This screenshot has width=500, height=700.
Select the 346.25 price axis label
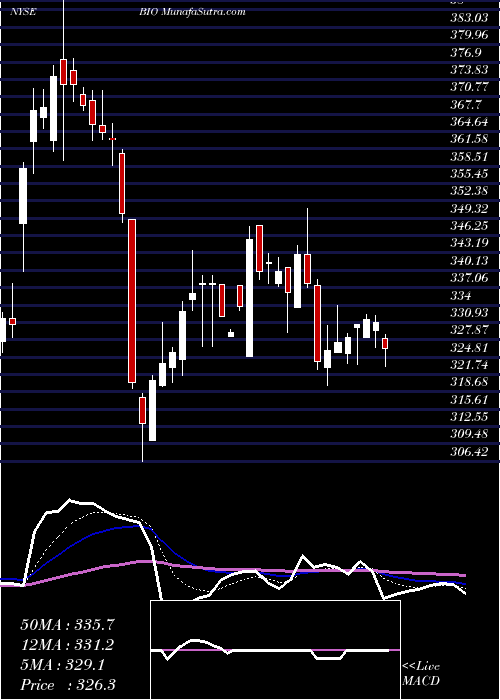click(x=467, y=226)
